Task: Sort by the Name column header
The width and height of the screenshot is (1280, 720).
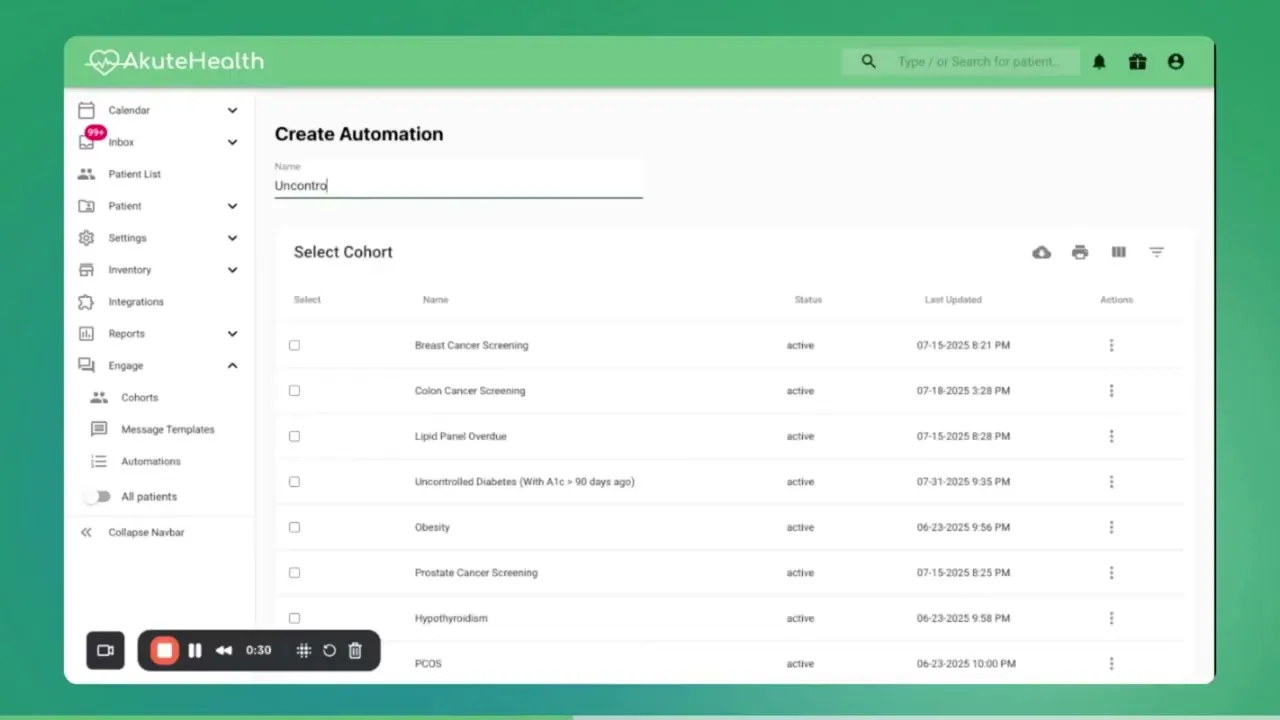Action: click(435, 300)
